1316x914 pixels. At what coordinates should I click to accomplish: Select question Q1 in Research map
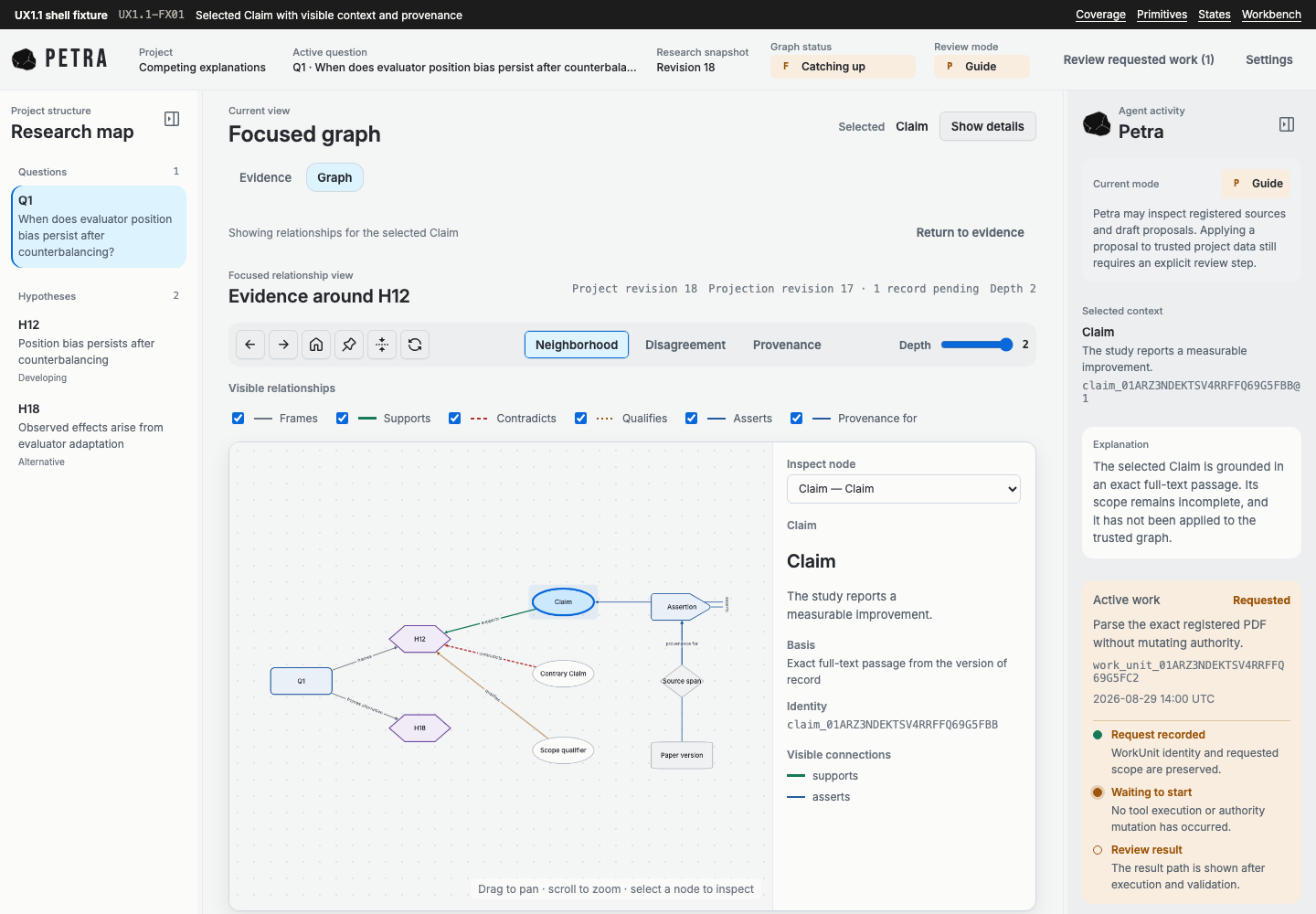99,227
